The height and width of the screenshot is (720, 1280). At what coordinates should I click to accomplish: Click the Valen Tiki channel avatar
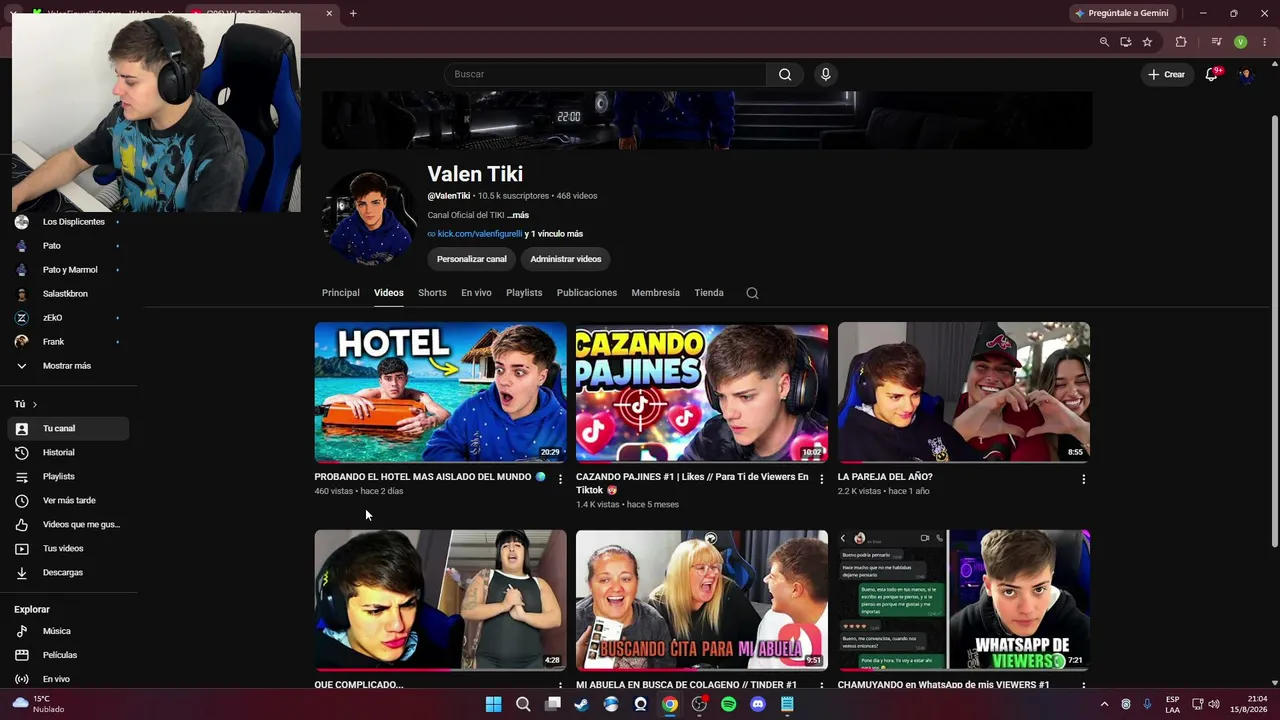pos(369,218)
